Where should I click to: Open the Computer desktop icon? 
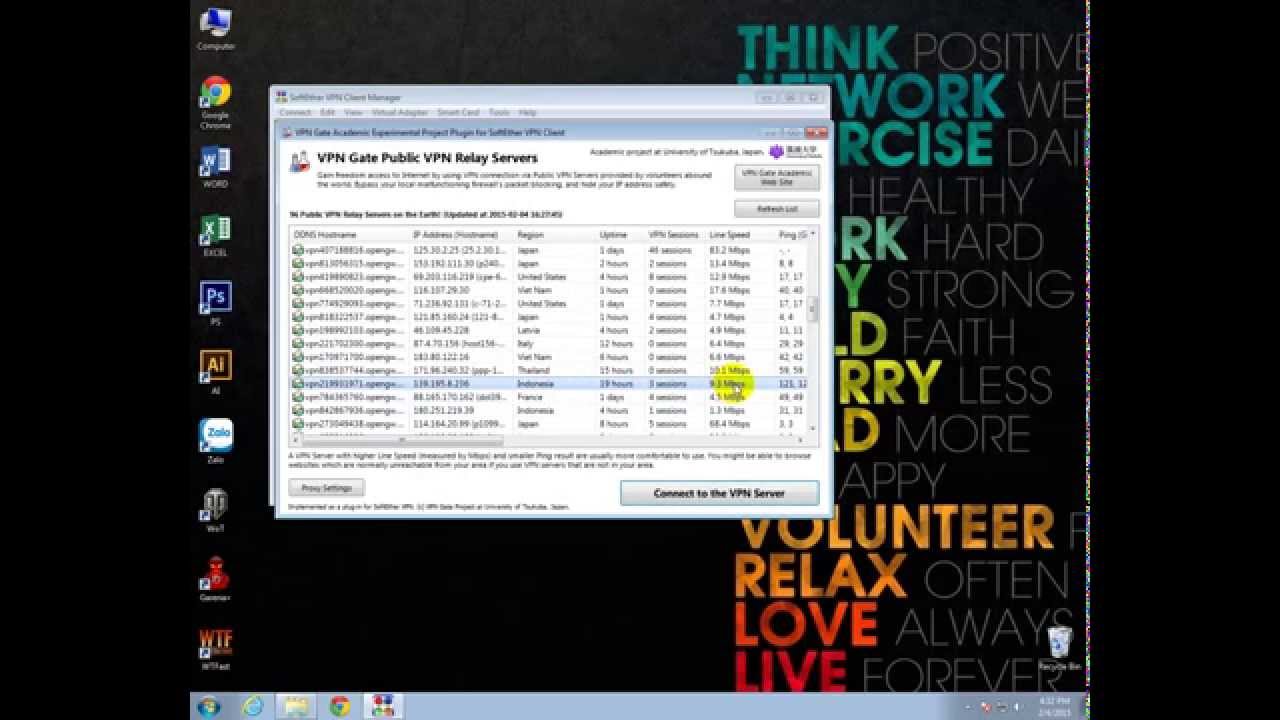tap(215, 29)
